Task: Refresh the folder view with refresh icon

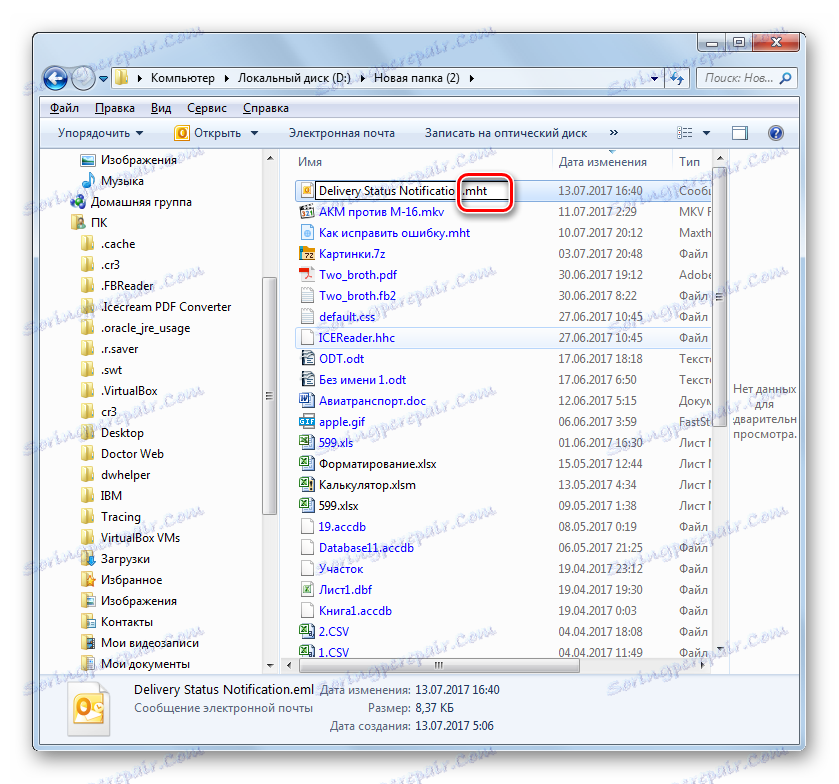Action: point(677,79)
